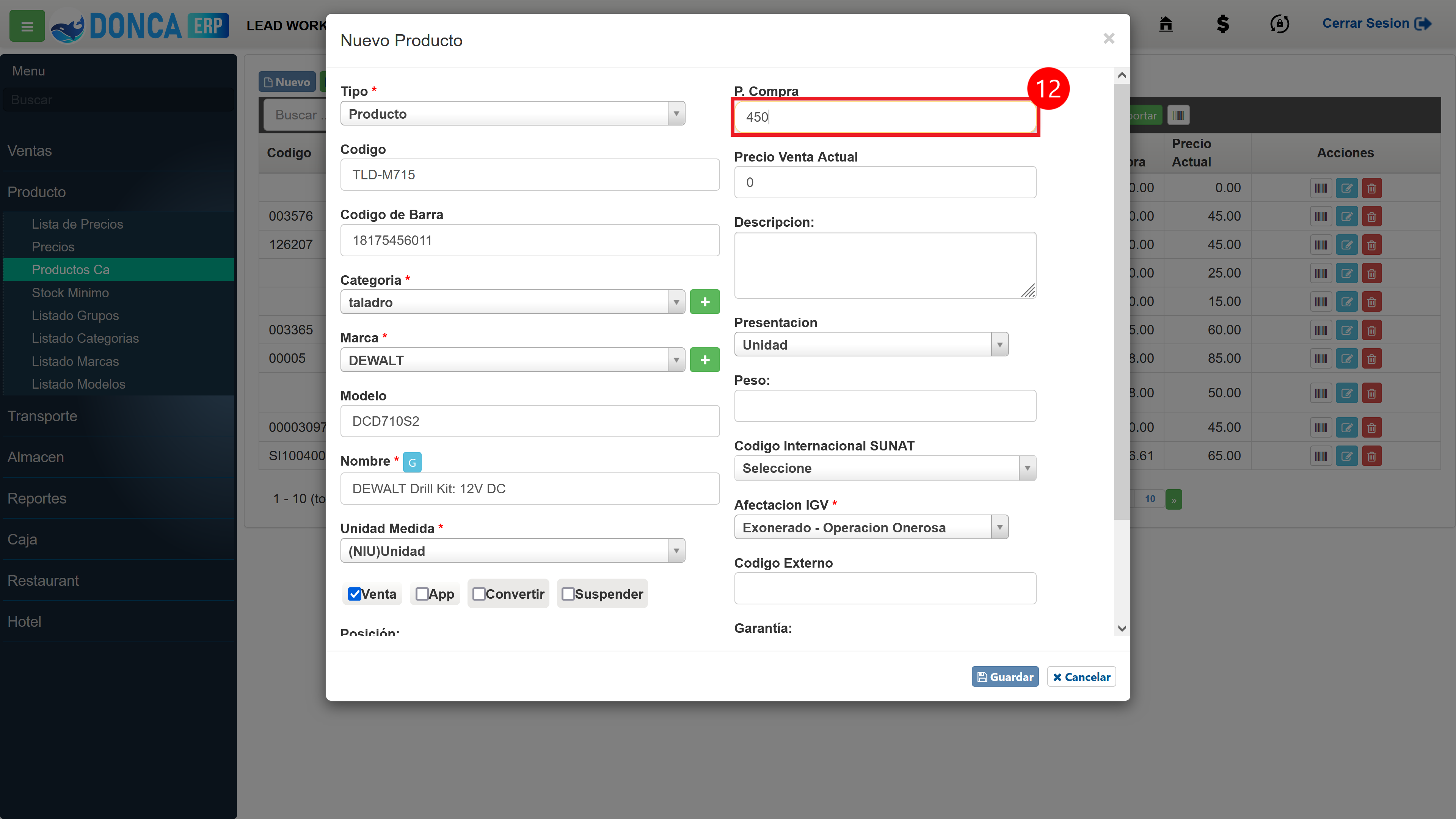Delete the product in row 126207
This screenshot has height=819, width=1456.
tap(1372, 245)
